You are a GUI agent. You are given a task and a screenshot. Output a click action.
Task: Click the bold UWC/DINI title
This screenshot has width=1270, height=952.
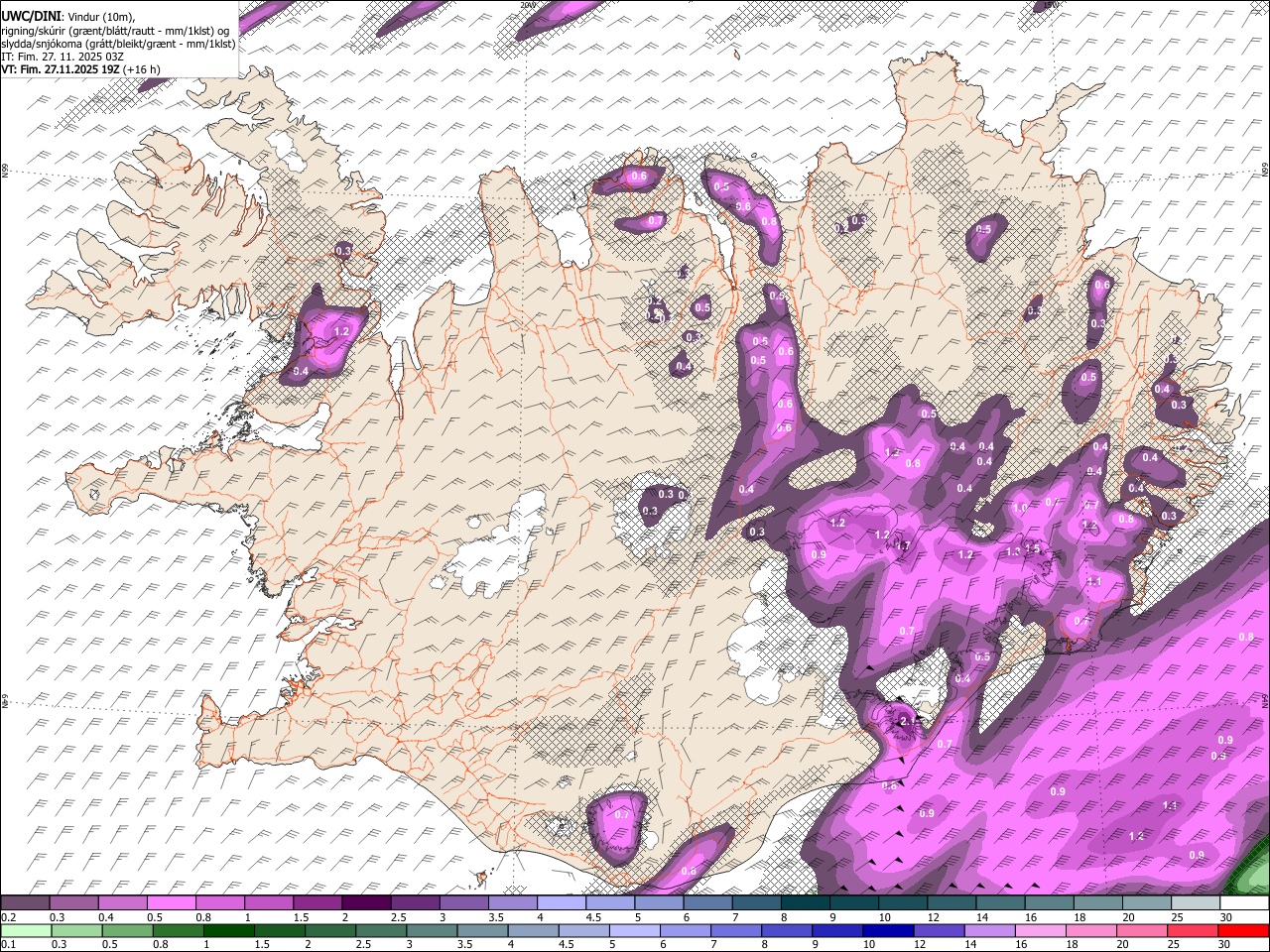click(x=31, y=16)
